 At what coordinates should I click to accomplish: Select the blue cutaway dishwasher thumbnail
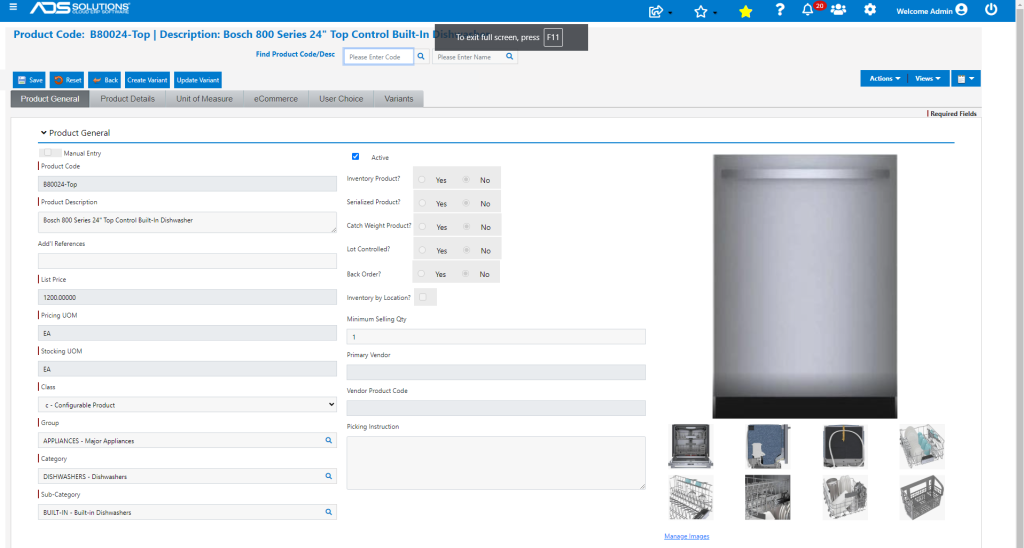pos(768,445)
